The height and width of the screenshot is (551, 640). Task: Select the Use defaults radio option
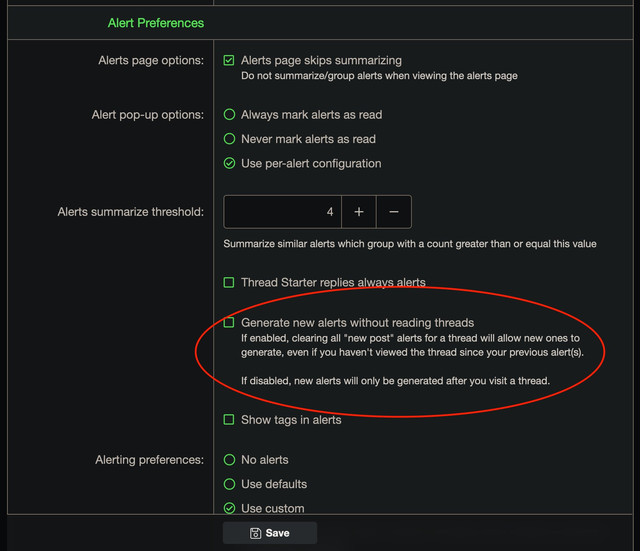point(229,484)
